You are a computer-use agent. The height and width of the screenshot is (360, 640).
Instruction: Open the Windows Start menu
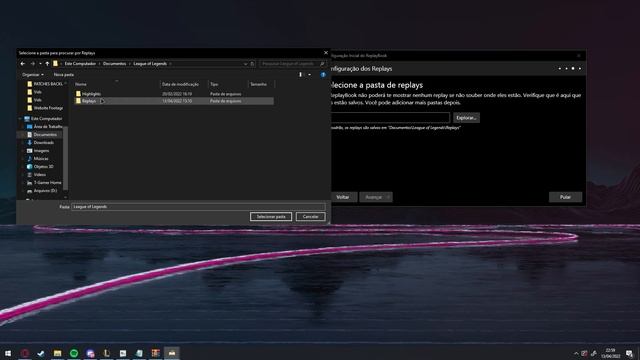(x=8, y=353)
